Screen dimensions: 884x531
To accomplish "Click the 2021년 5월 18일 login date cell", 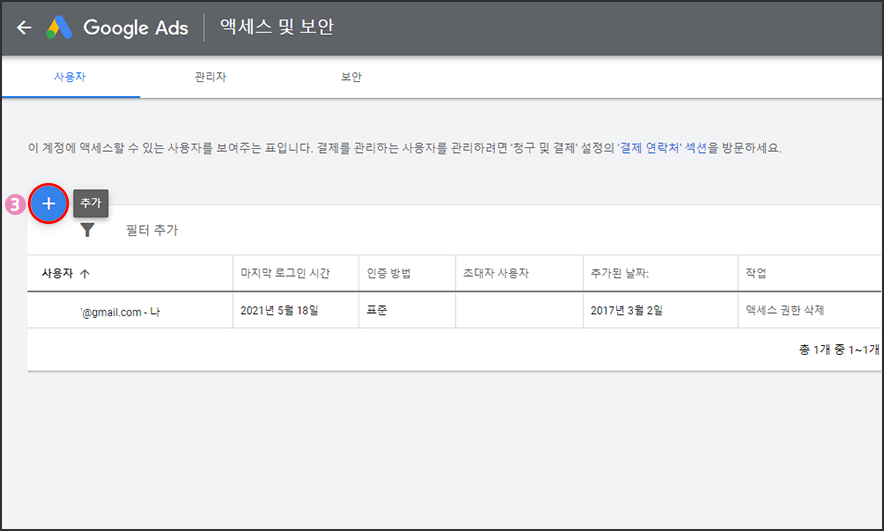I will [x=279, y=310].
